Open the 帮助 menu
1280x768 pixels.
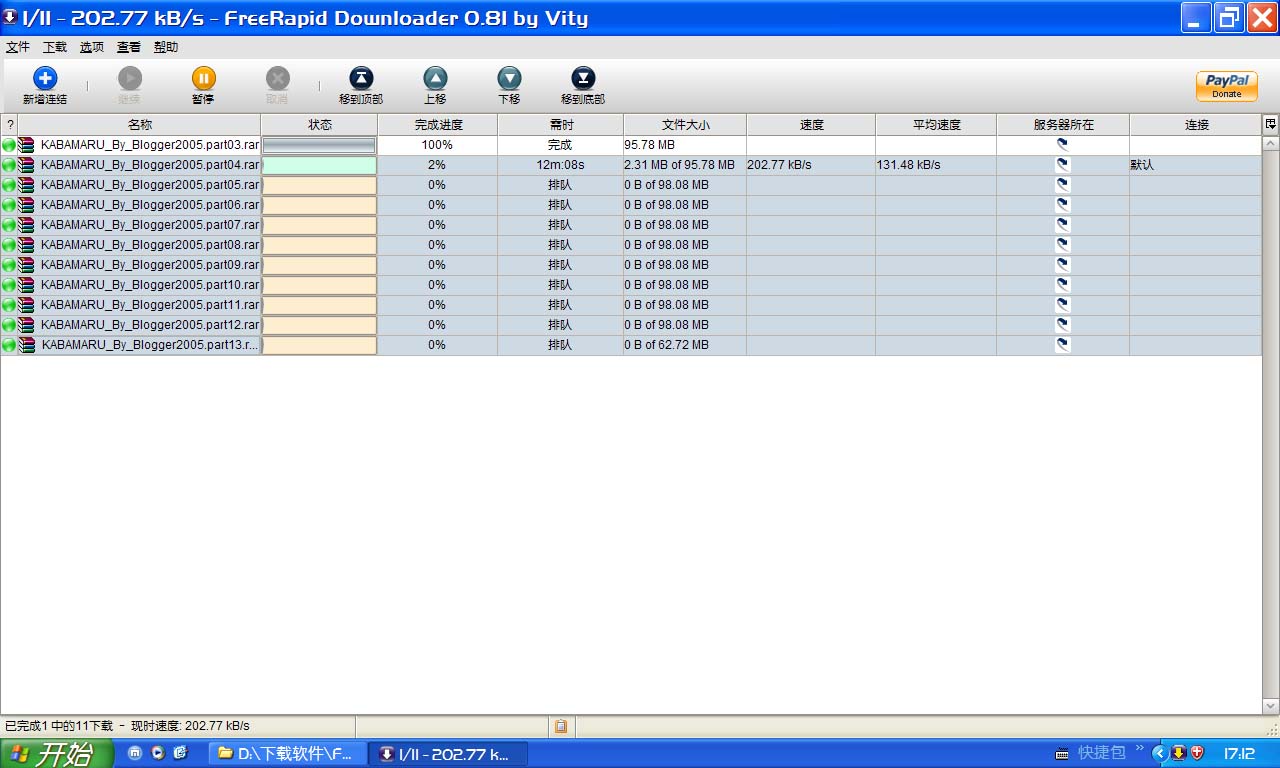coord(166,47)
